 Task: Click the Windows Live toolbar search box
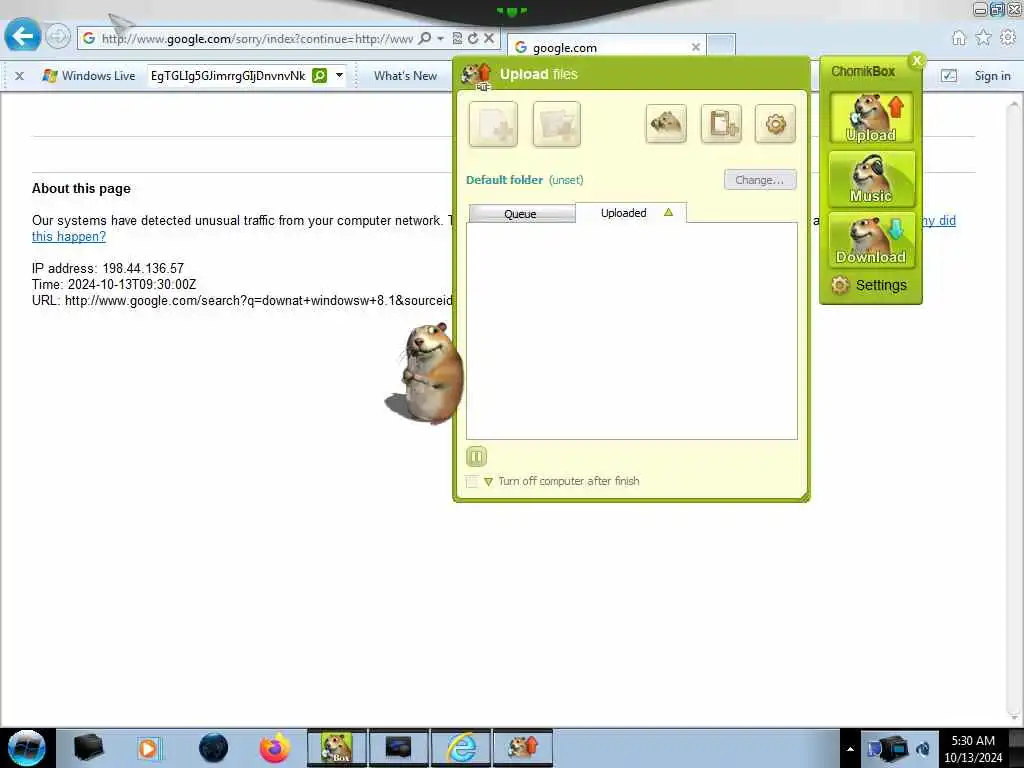click(x=228, y=76)
